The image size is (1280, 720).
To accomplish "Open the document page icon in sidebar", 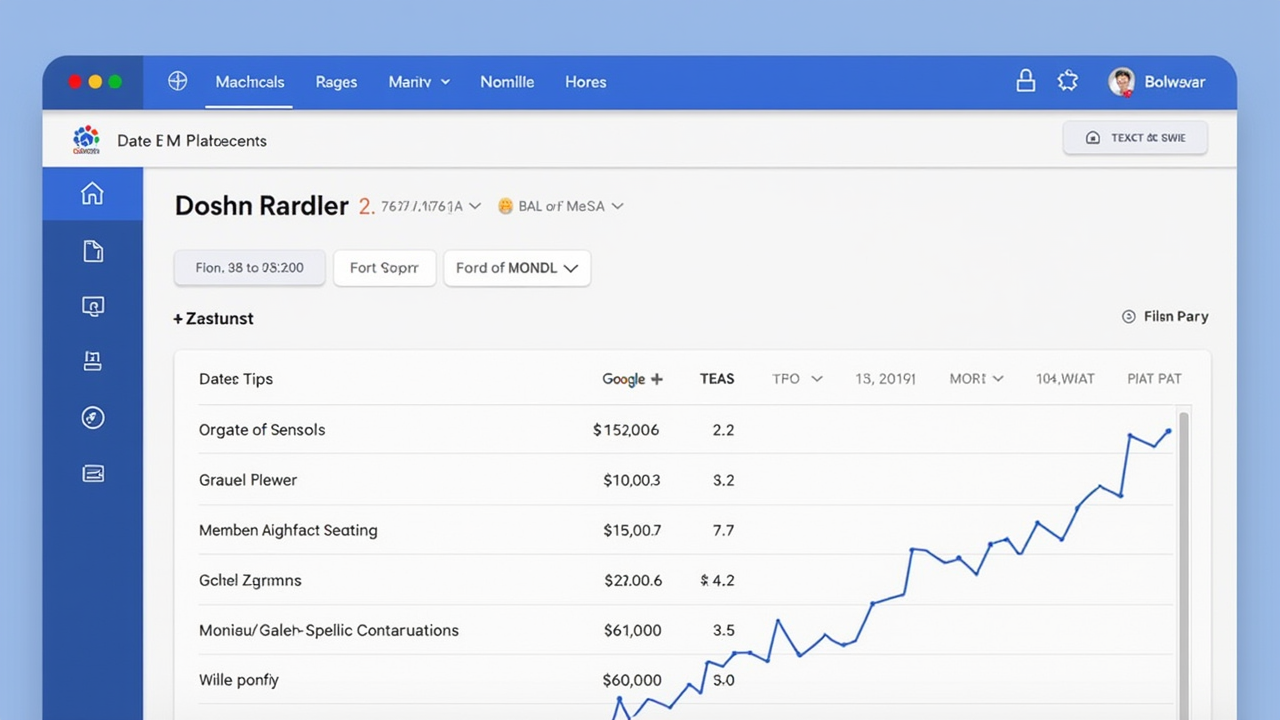I will tap(93, 251).
